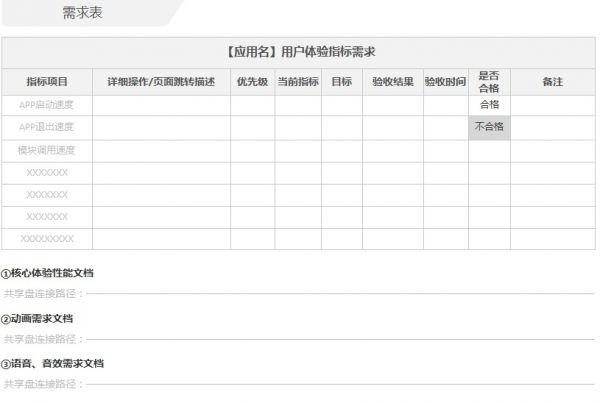
Task: Select the APP启动速度 row cell
Action: coord(47,104)
